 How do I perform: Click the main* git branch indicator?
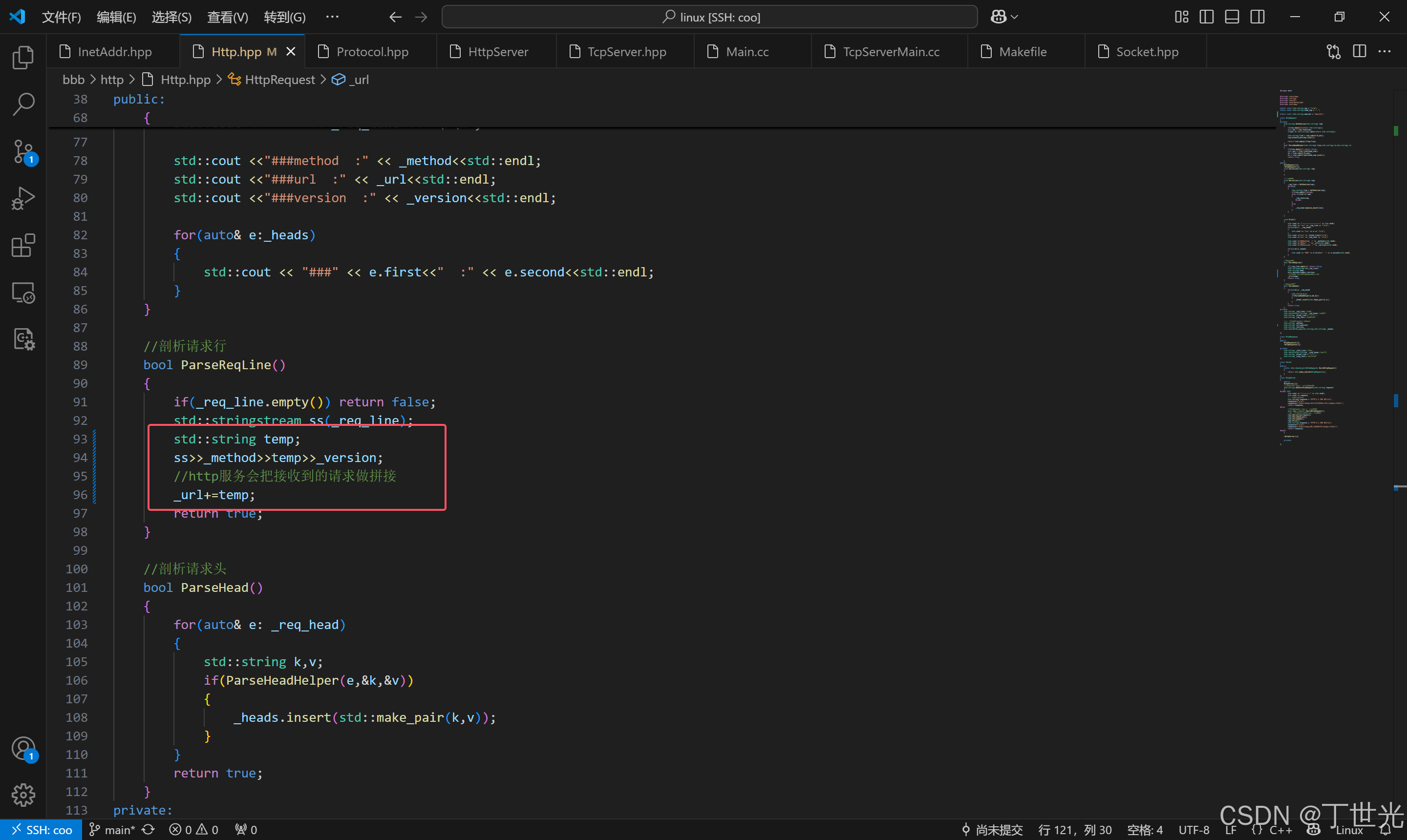tap(113, 830)
